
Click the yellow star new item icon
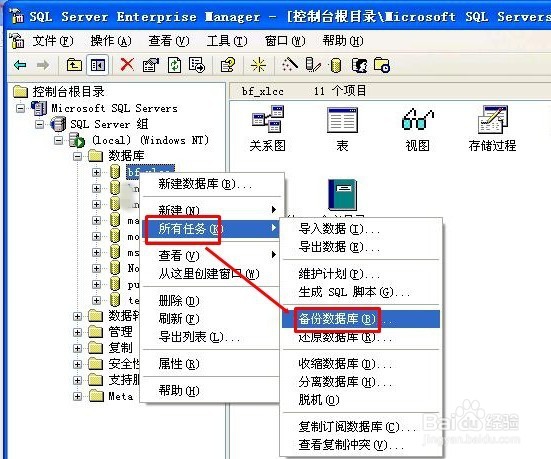coord(258,65)
